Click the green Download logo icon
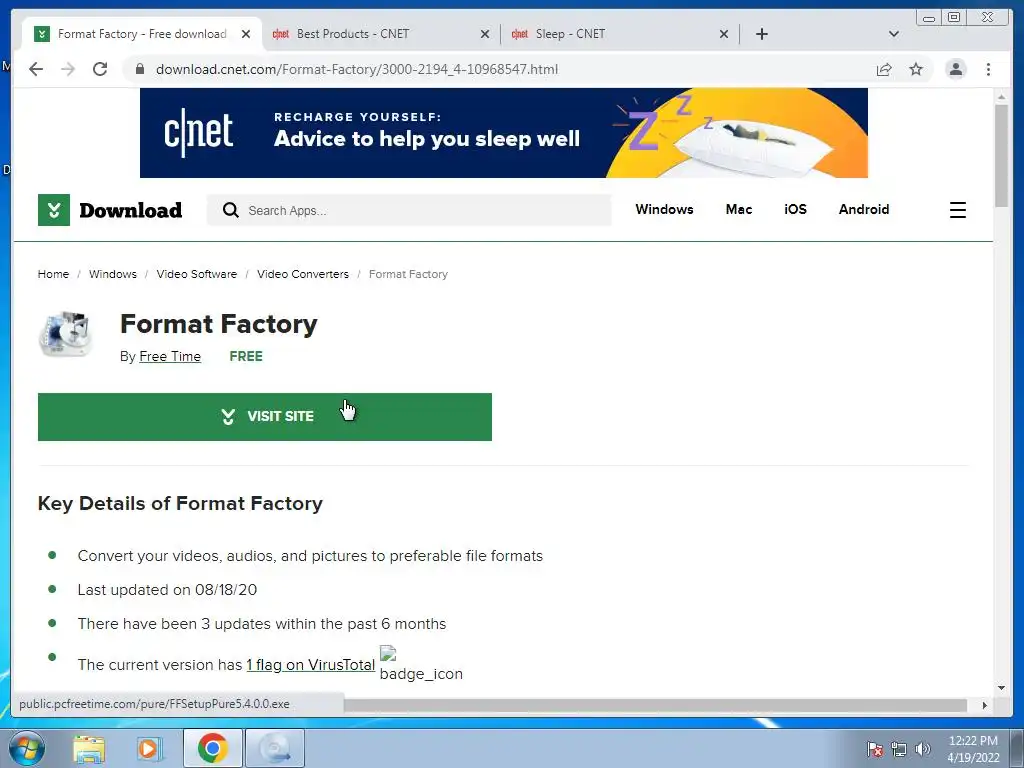Viewport: 1024px width, 768px height. pos(54,210)
